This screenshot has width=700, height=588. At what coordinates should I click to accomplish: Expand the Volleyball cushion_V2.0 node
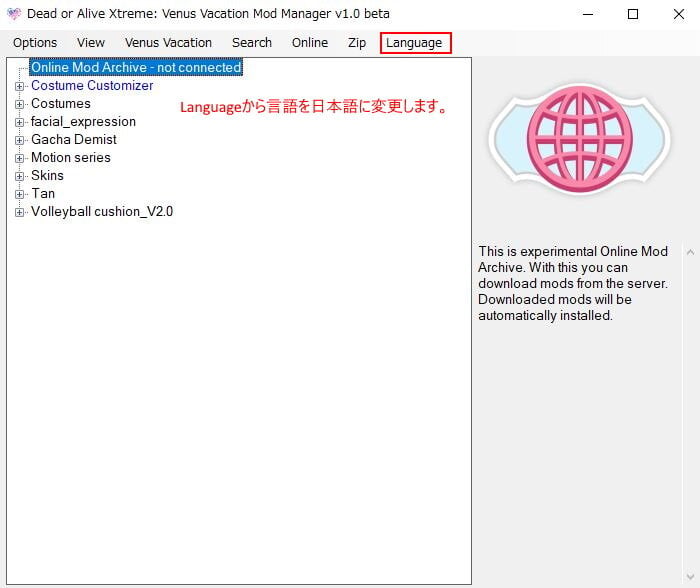point(19,212)
